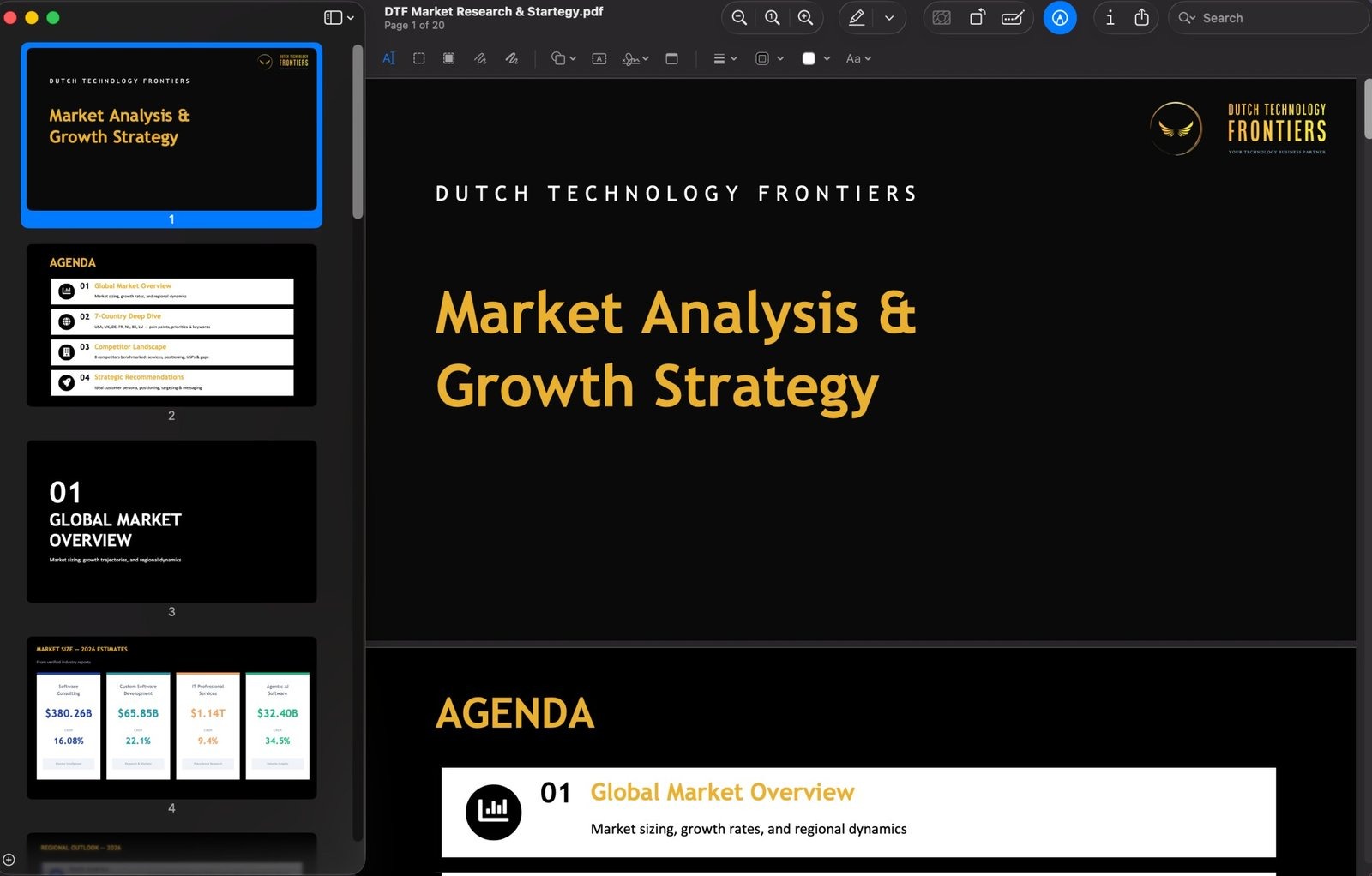Add a note with the Note tool
This screenshot has width=1372, height=876.
pos(672,58)
